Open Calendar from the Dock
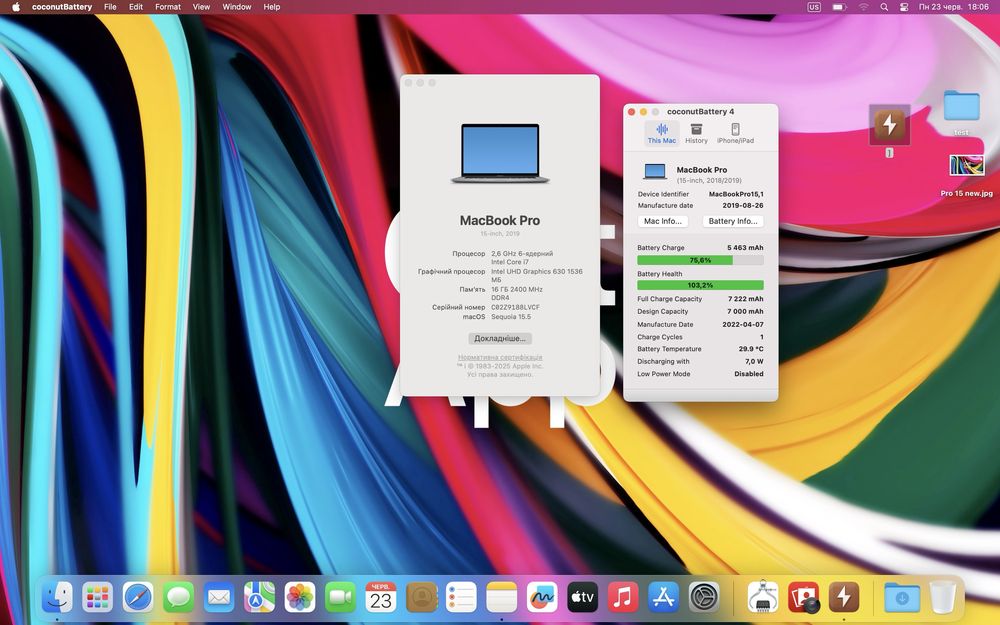The image size is (1000, 625). 381,598
